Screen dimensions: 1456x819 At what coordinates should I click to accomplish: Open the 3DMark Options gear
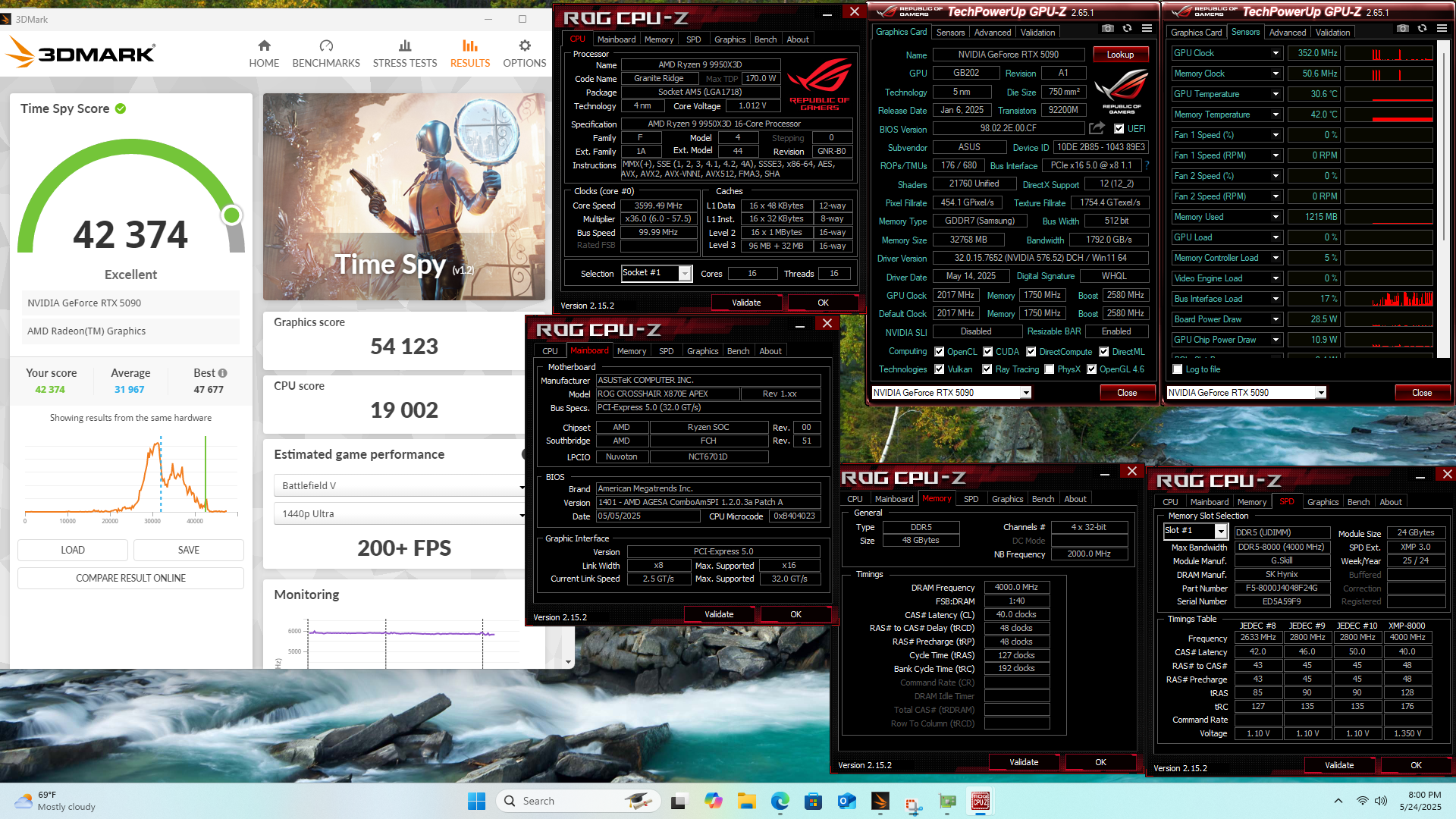coord(525,54)
